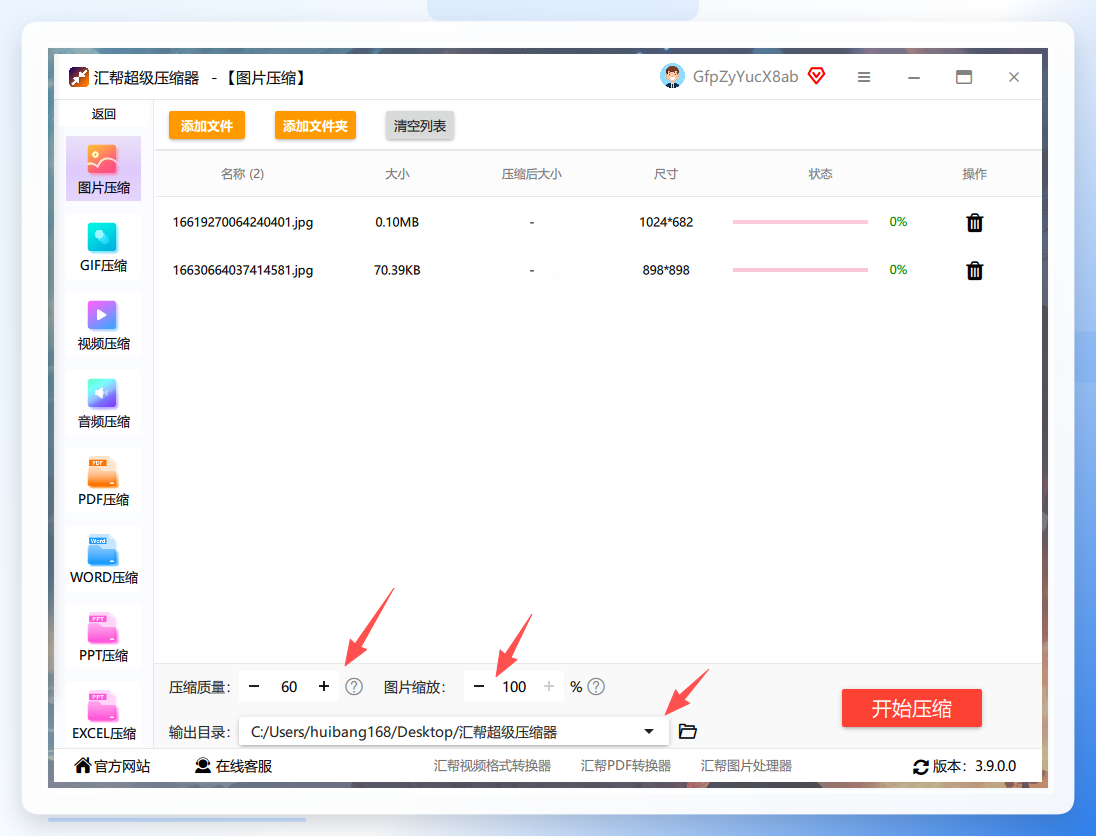
Task: Switch to the 图片压缩 sidebar tab
Action: 103,168
